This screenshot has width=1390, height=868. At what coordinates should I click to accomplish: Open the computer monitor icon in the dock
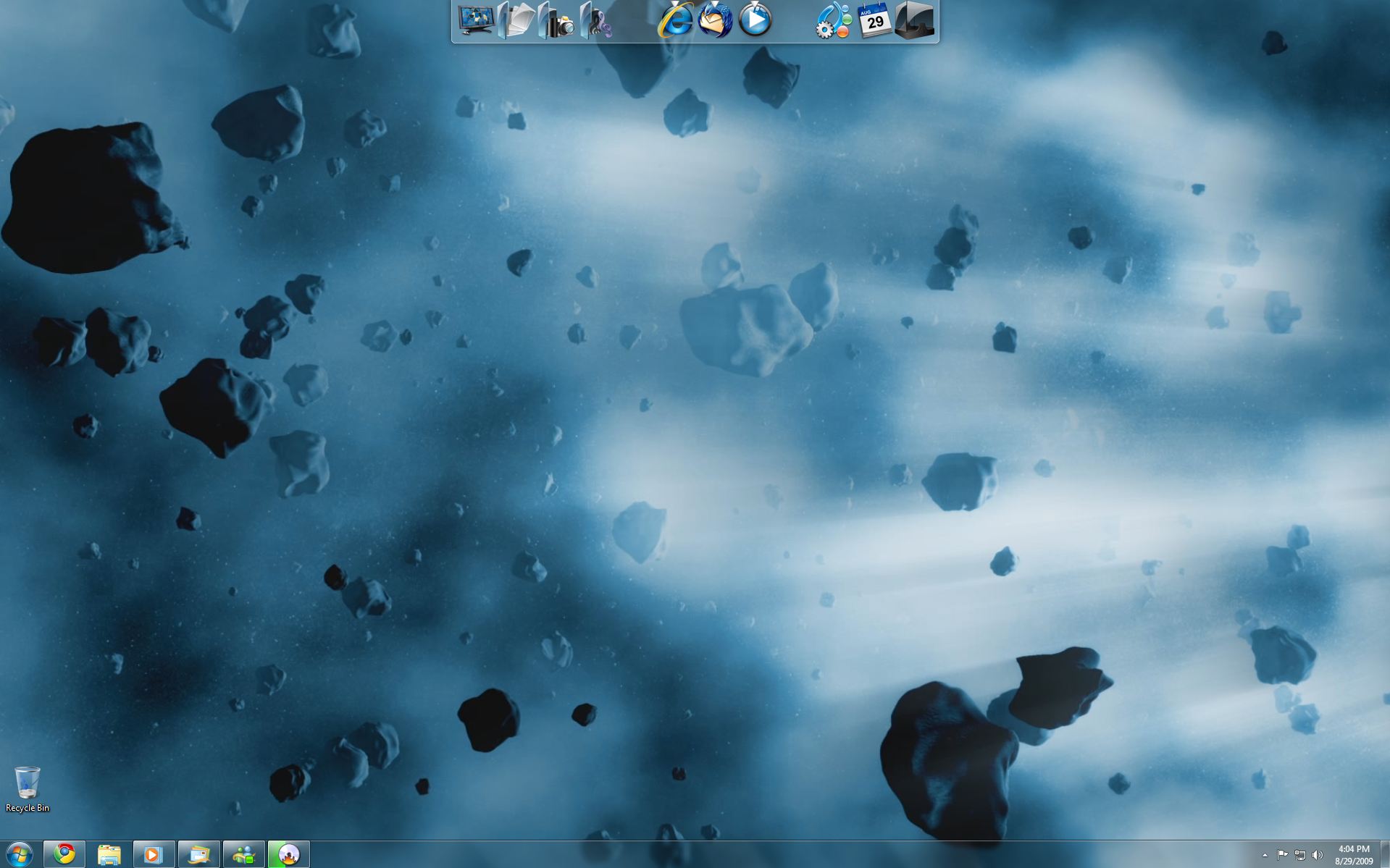(x=476, y=20)
